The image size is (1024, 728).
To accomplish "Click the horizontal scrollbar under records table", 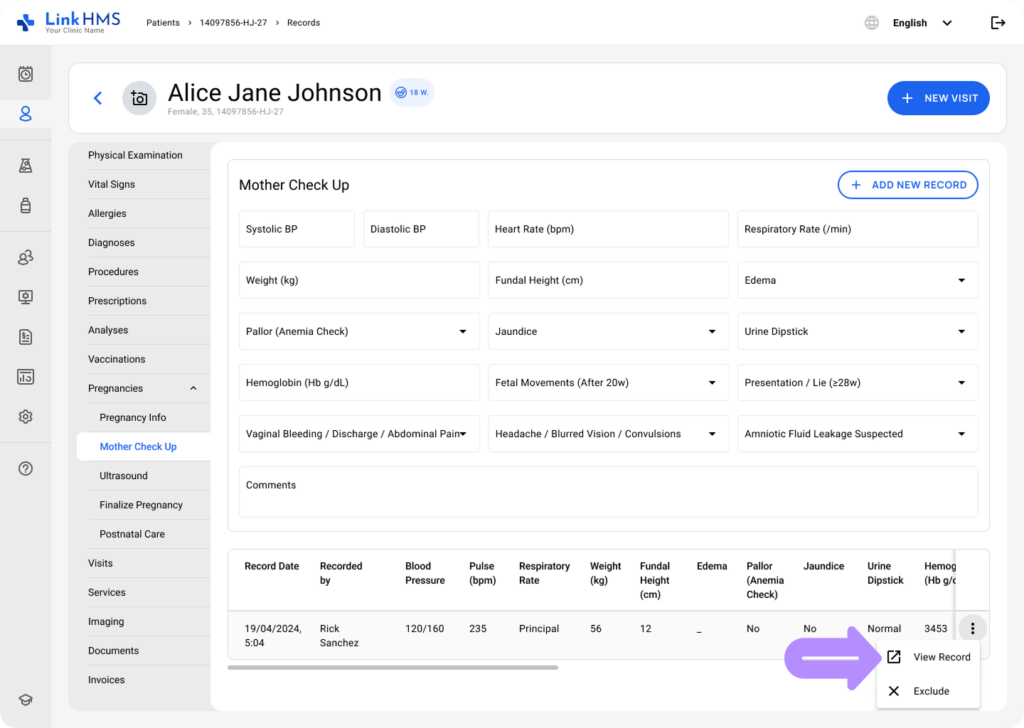I will (392, 667).
